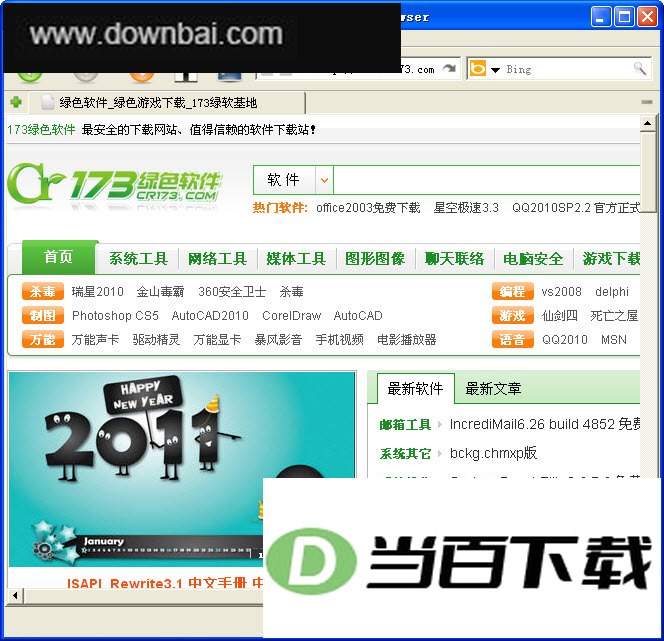The image size is (664, 641).
Task: Open the 邮箱工具 category link
Action: coord(405,425)
